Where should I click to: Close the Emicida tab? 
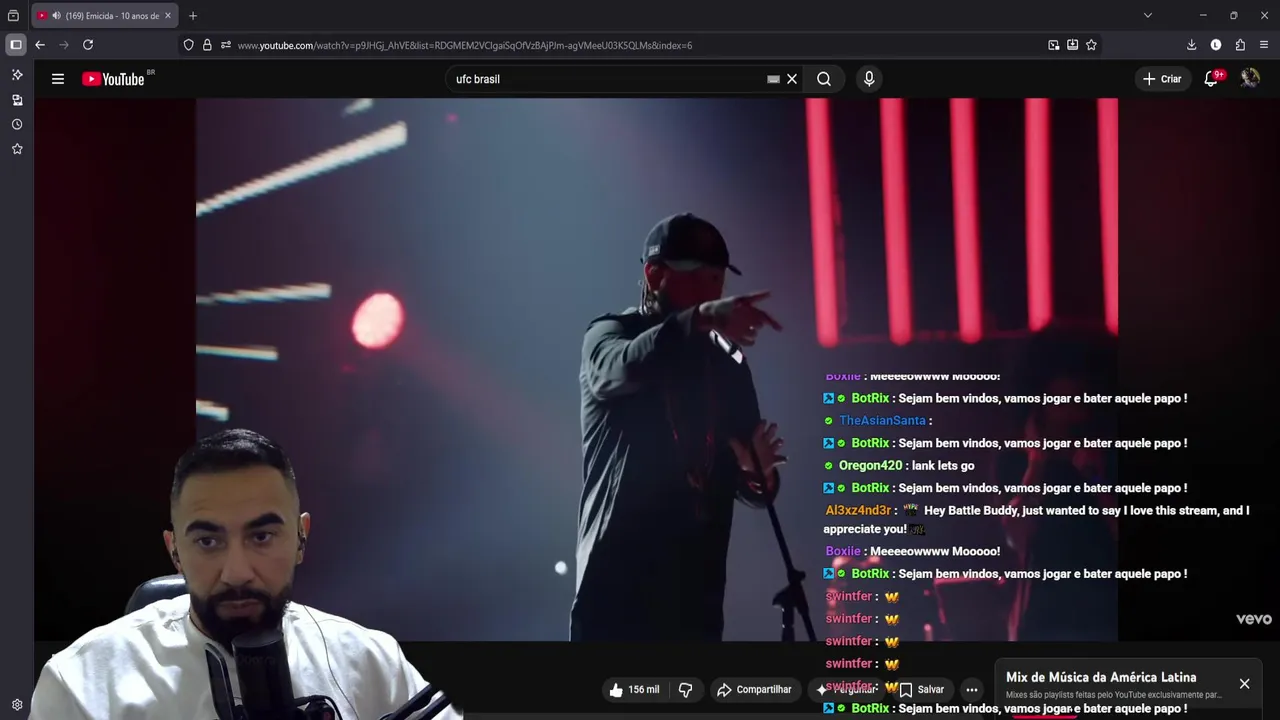(168, 16)
